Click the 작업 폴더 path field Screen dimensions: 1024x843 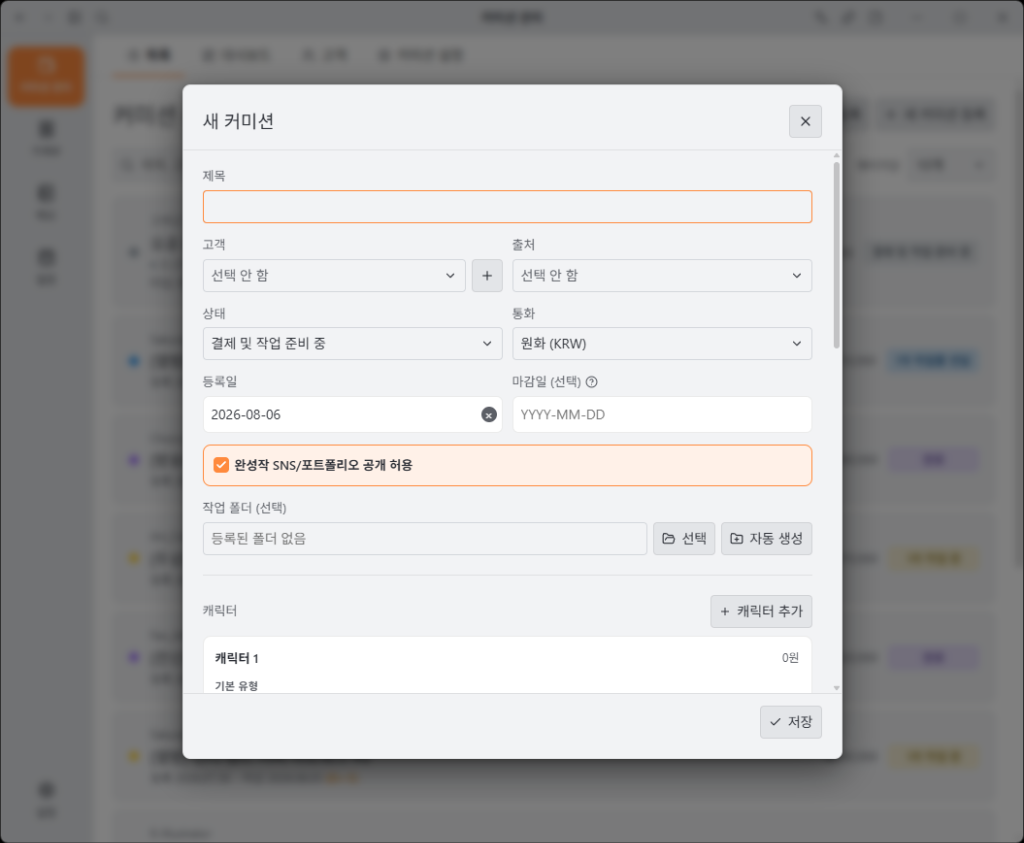pos(424,539)
